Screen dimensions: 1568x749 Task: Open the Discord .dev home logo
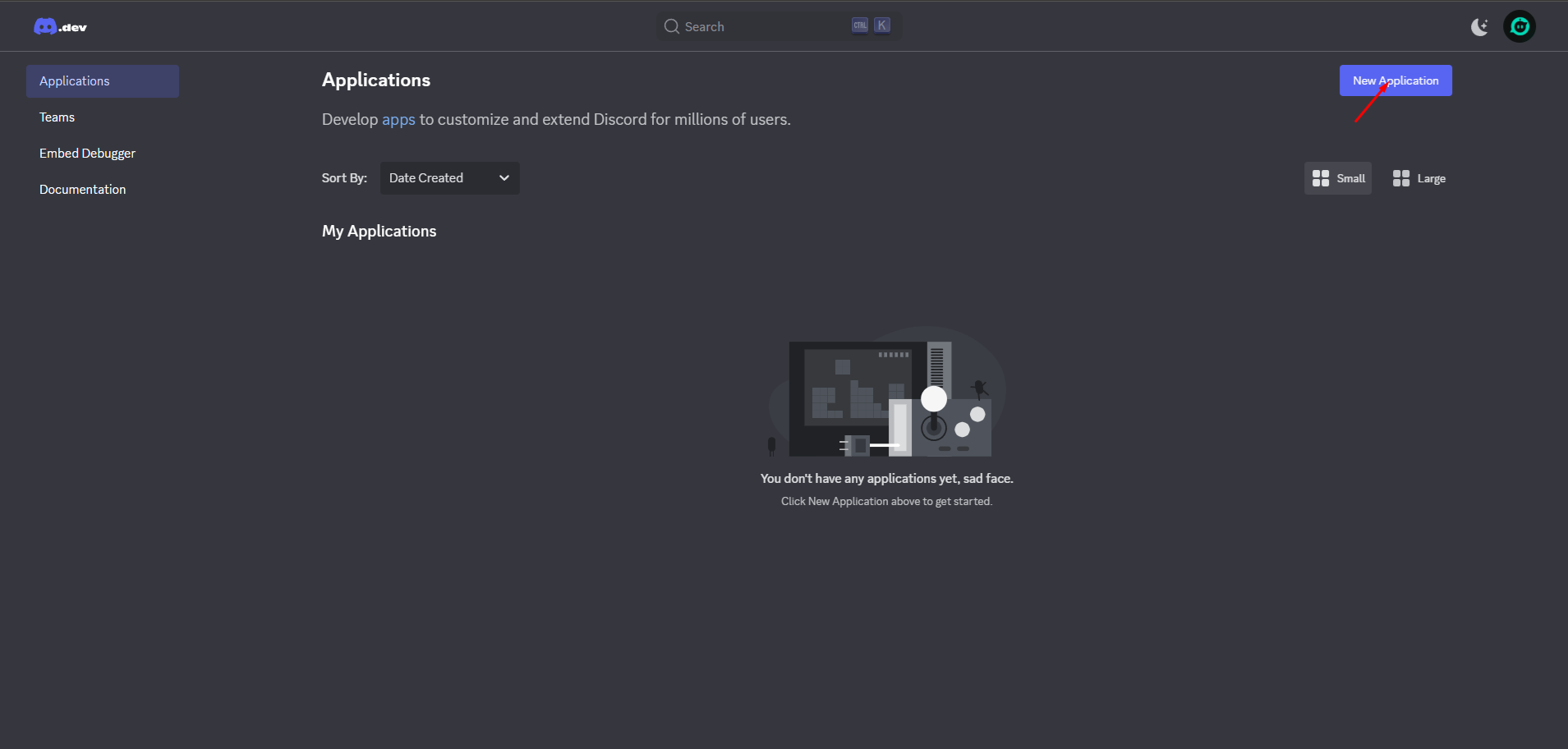pyautogui.click(x=60, y=27)
